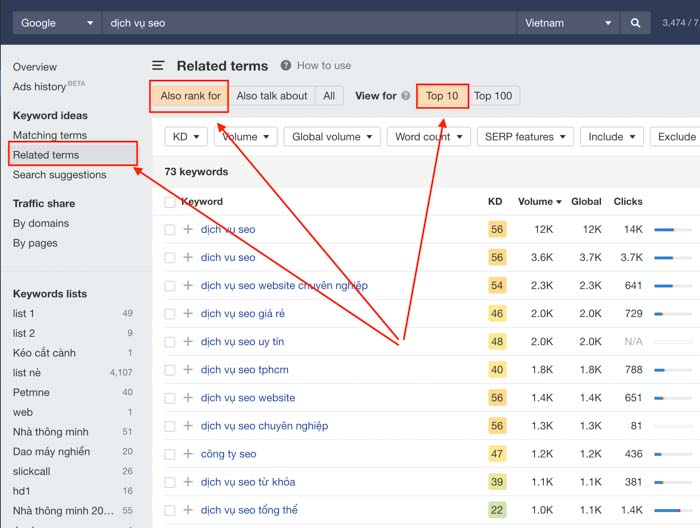Sort by KD column header
700x528 pixels.
[x=495, y=201]
